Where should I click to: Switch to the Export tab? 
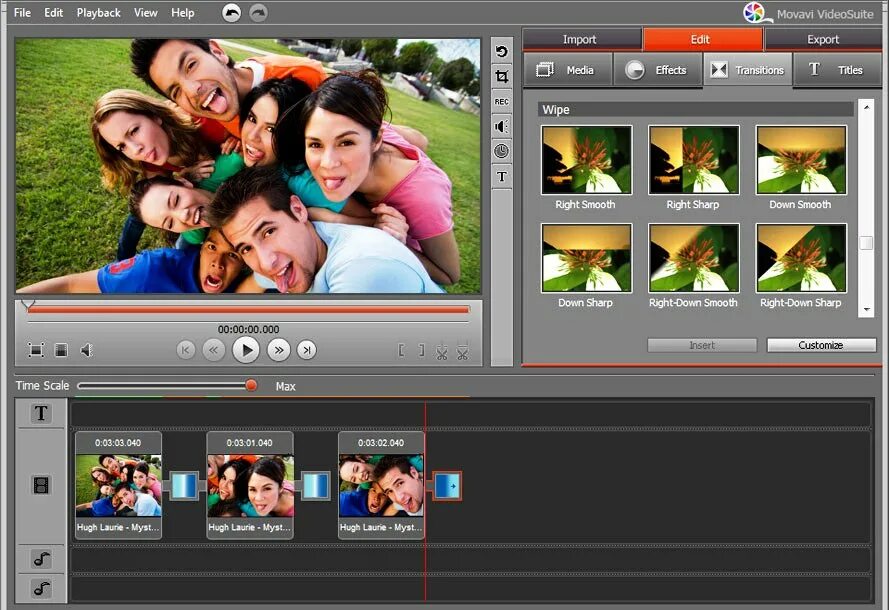tap(823, 39)
